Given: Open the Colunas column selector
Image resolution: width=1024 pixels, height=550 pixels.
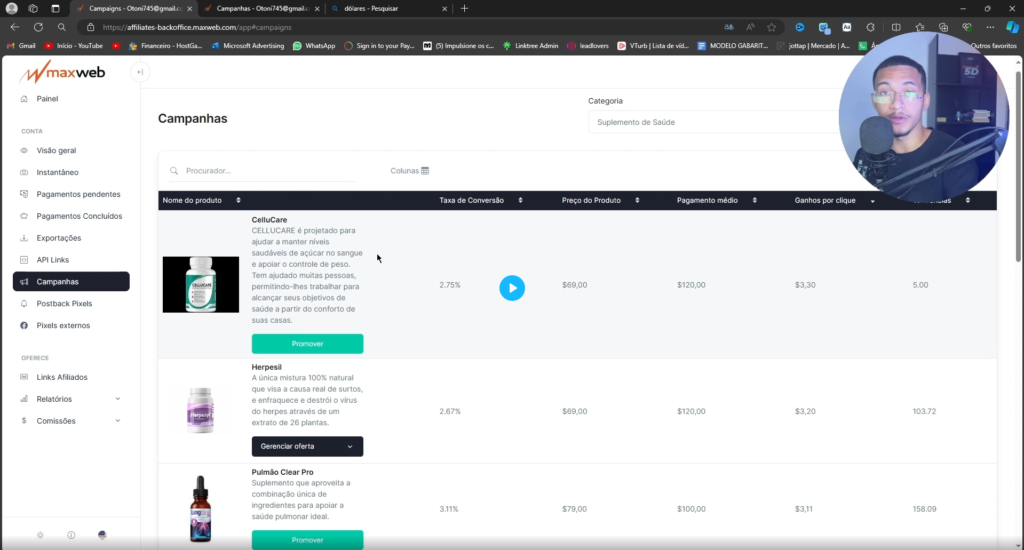Looking at the screenshot, I should [x=409, y=171].
